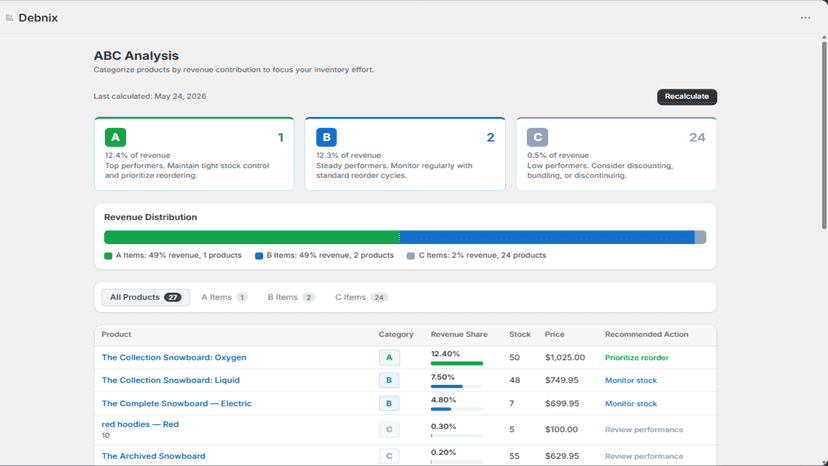The width and height of the screenshot is (828, 466).
Task: Click blue B Items legend square
Action: click(259, 256)
